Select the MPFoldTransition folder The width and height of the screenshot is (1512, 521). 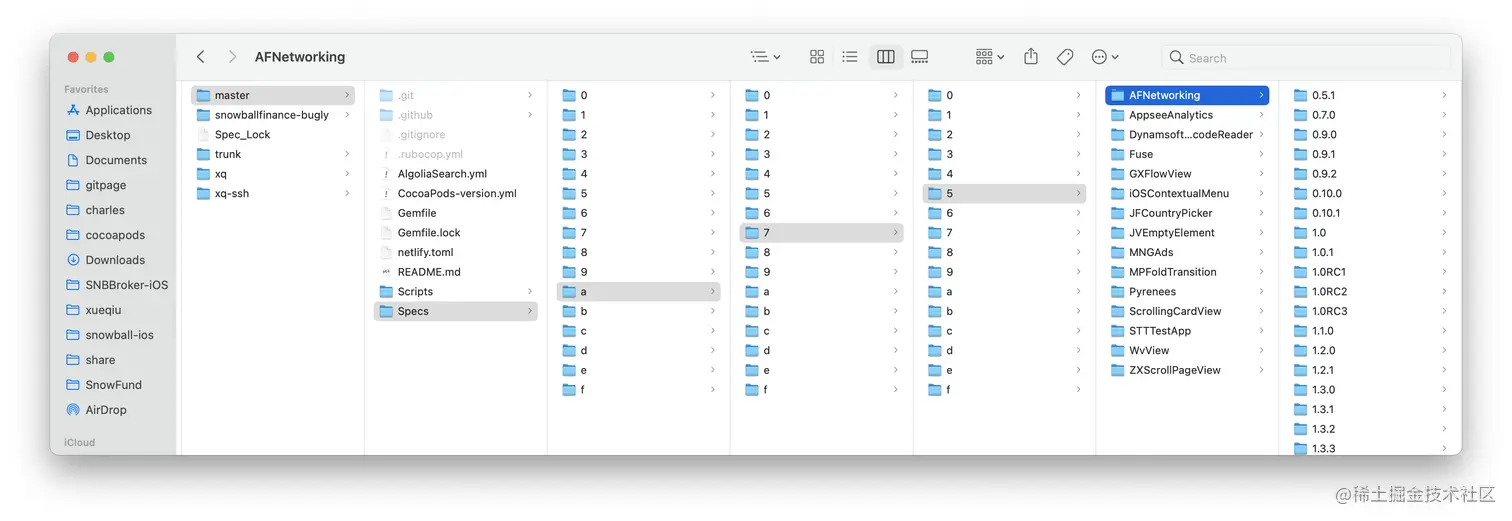point(1187,272)
